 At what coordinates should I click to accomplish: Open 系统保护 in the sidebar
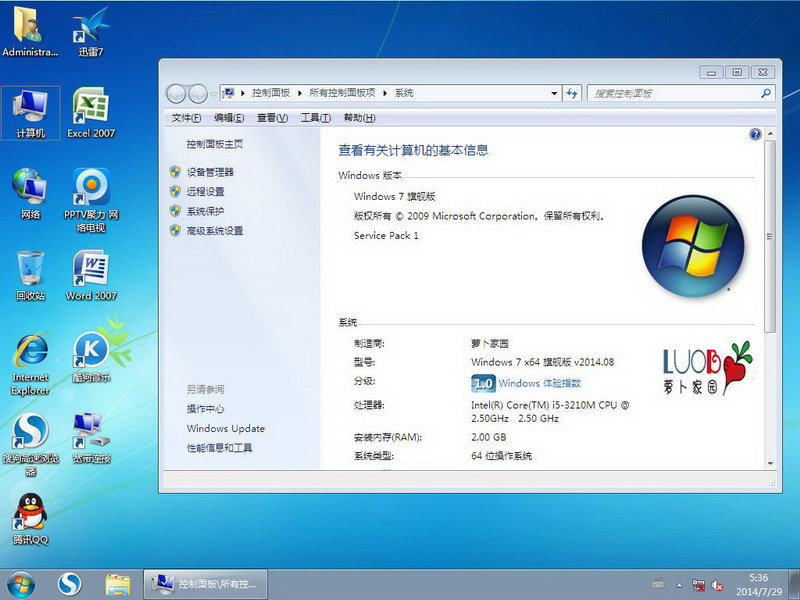coord(205,211)
